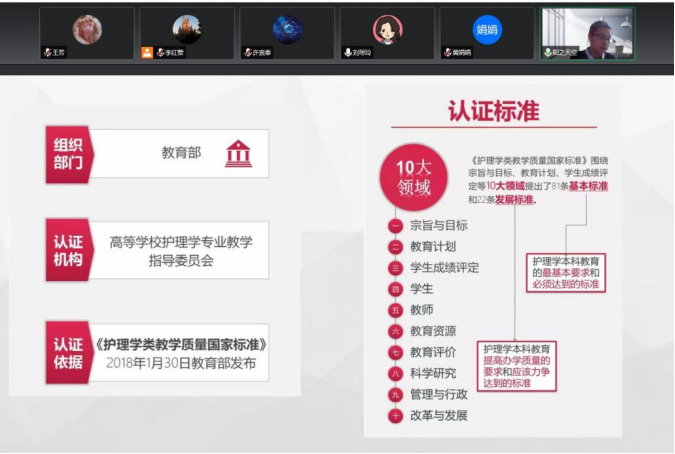
Task: Click the microphone icon on the cartoon girl avatar tile
Action: [347, 52]
